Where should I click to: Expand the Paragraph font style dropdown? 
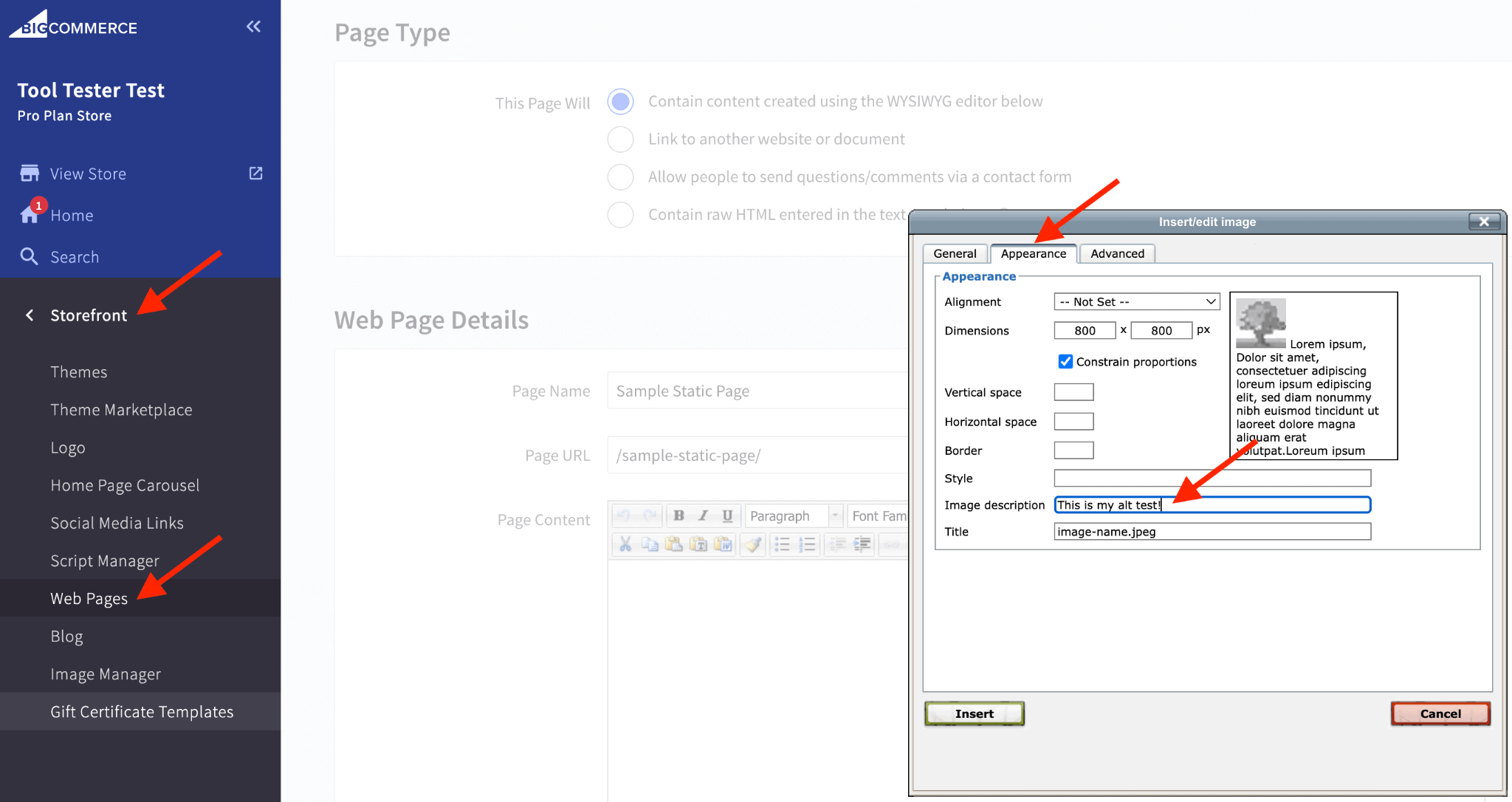pyautogui.click(x=837, y=514)
